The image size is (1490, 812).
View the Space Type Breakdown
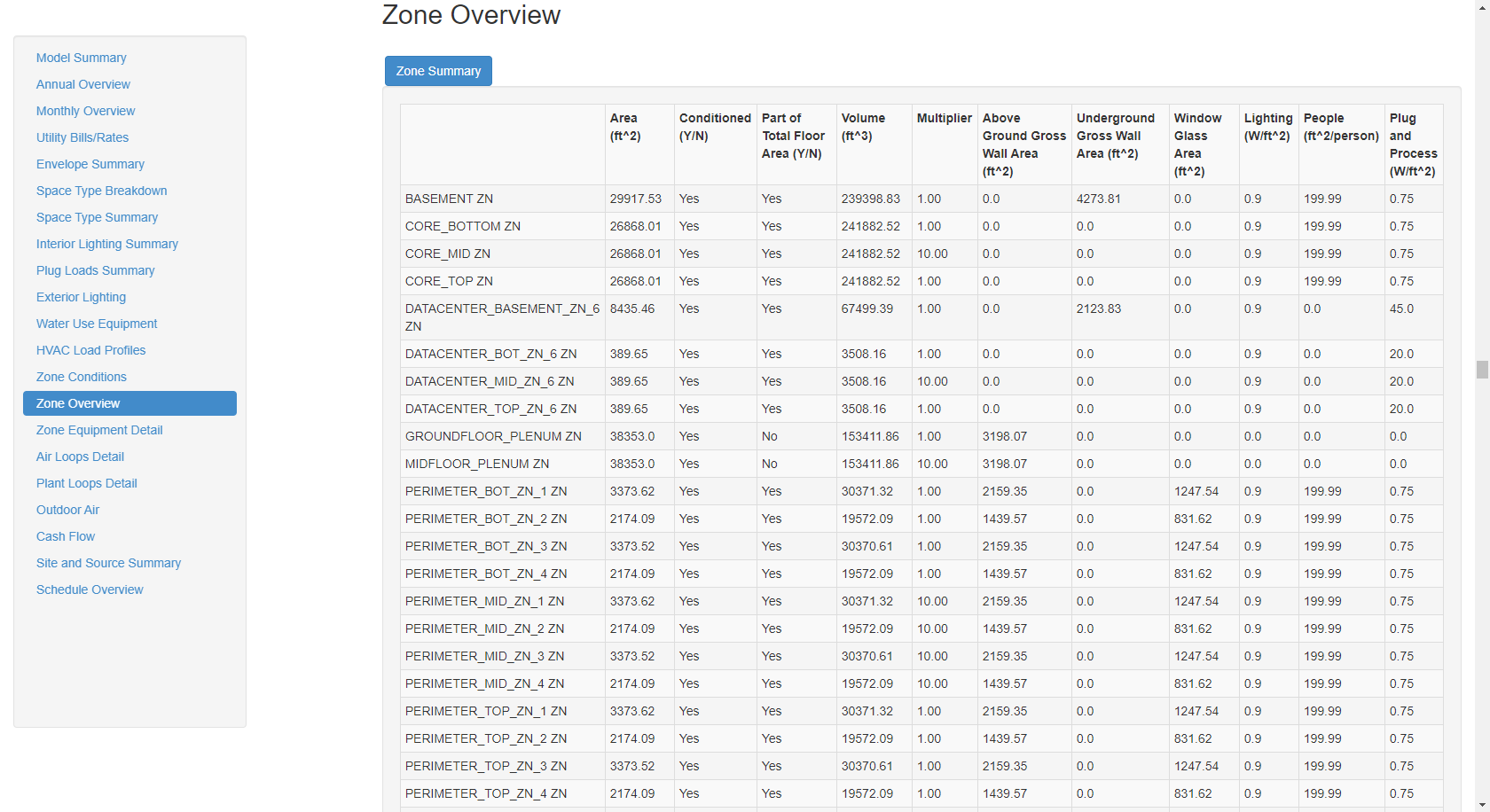click(x=101, y=191)
